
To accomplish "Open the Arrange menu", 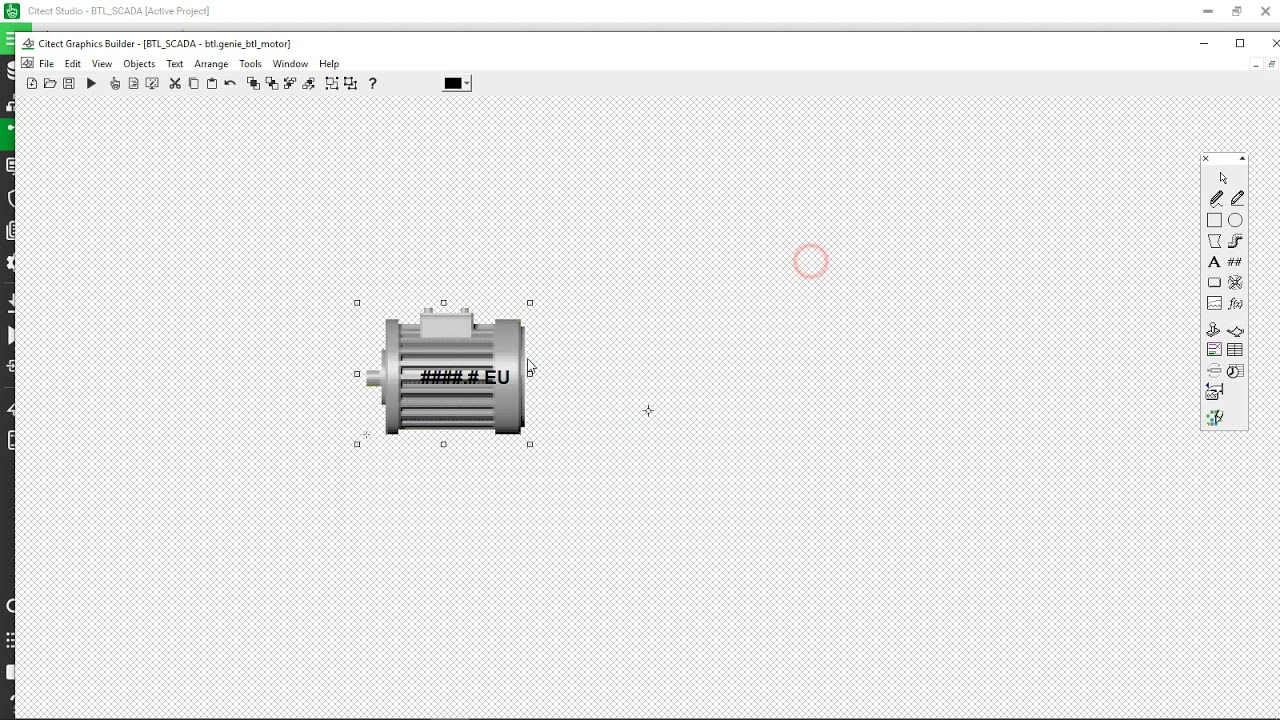I will [x=211, y=64].
